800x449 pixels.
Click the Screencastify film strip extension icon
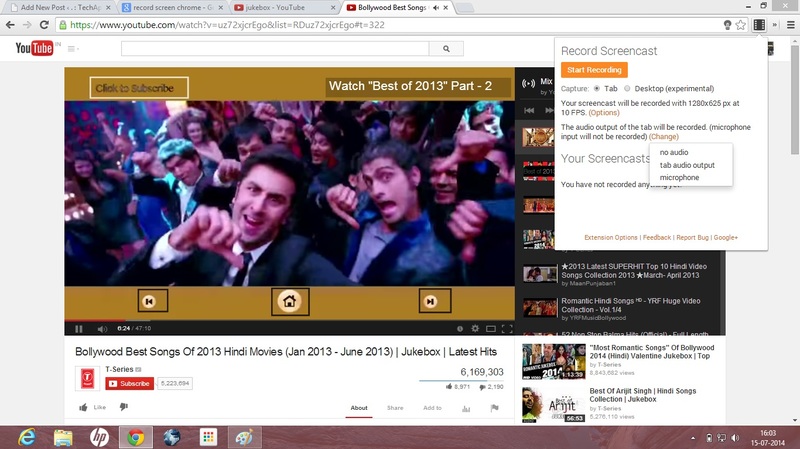[759, 24]
